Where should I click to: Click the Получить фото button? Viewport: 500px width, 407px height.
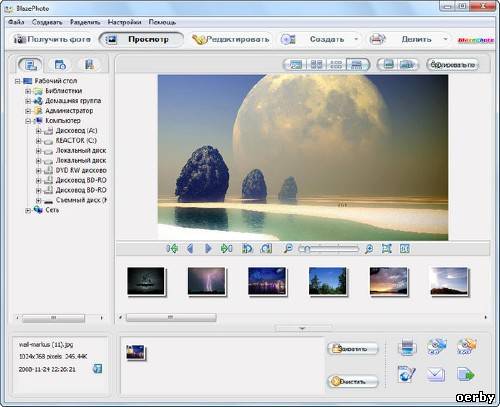coord(52,39)
